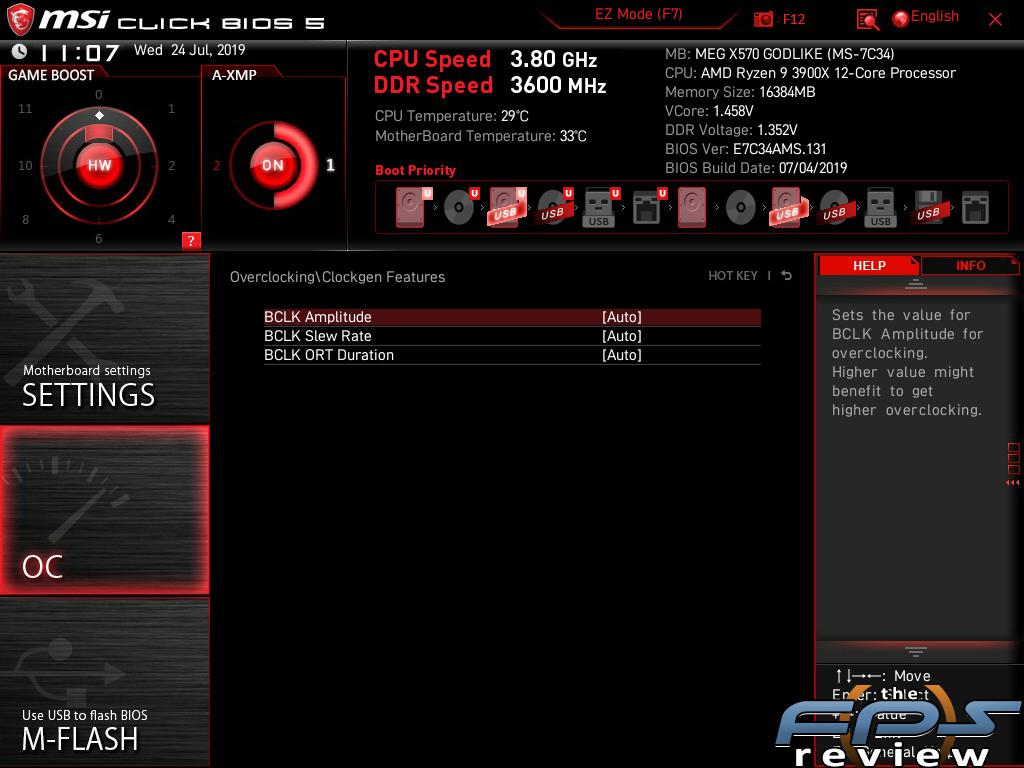Screen dimensions: 1024x768
Task: Click the A-XMP label
Action: (234, 75)
